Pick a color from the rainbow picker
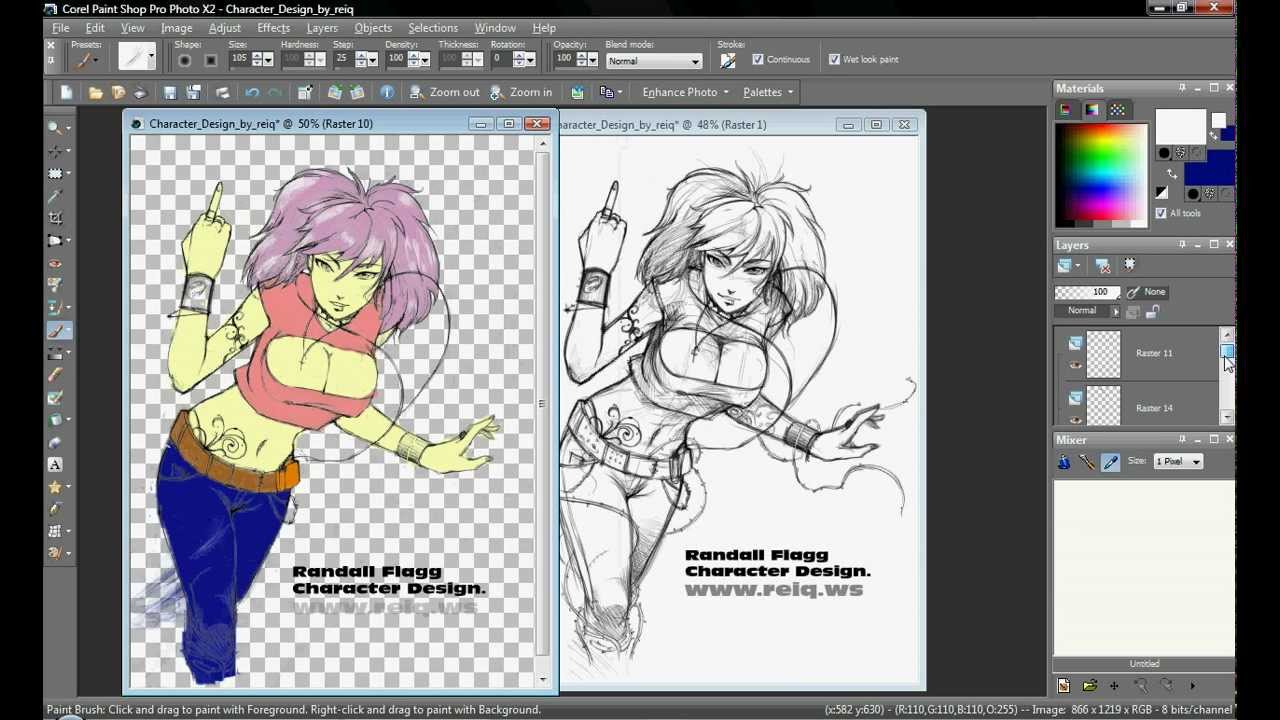Screen dimensions: 1280x720 [1101, 175]
